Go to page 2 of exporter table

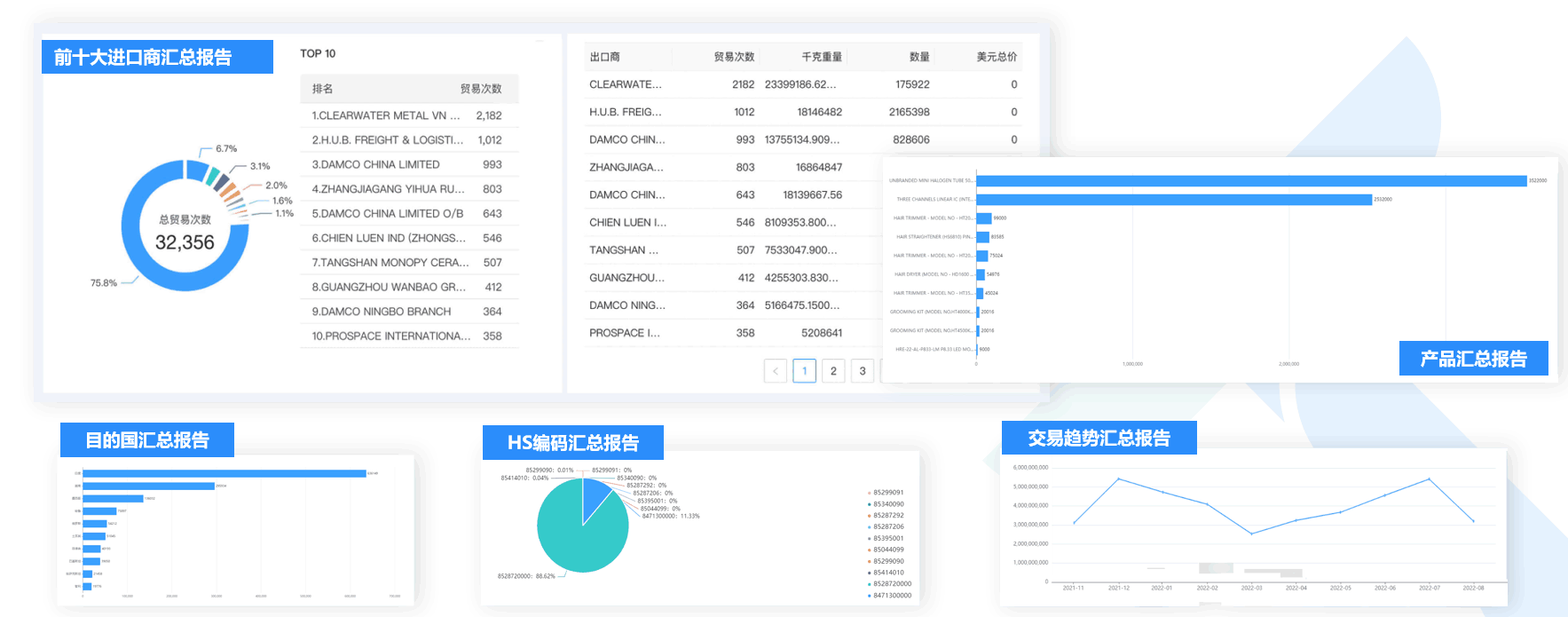click(x=833, y=371)
